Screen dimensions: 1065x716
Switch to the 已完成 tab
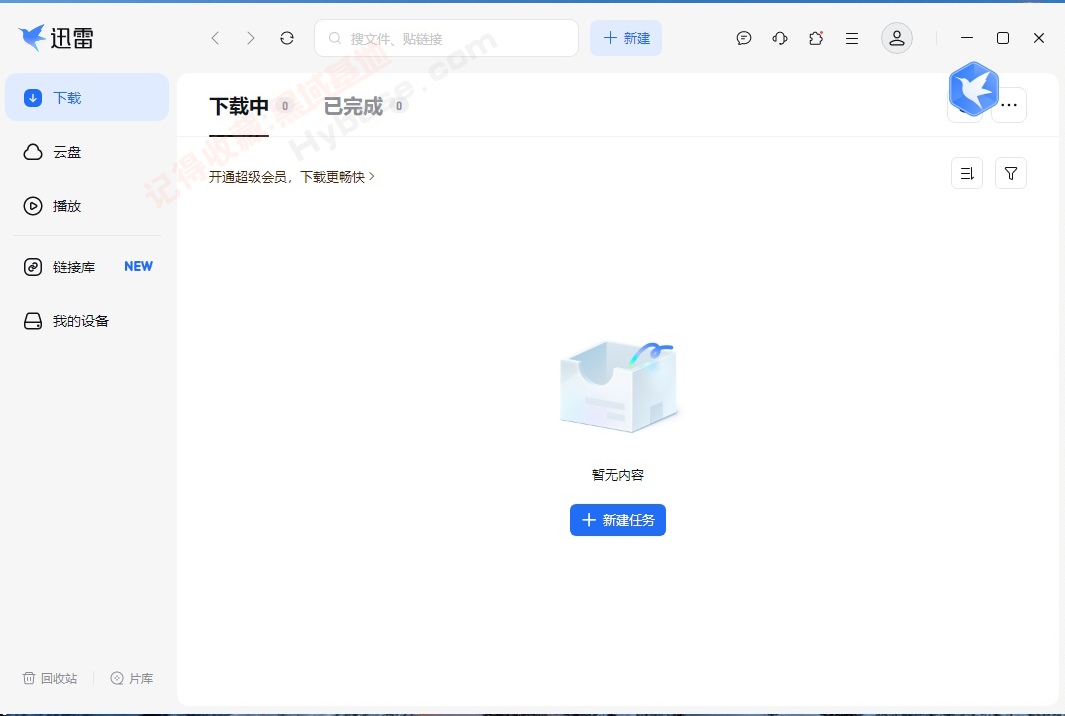353,106
